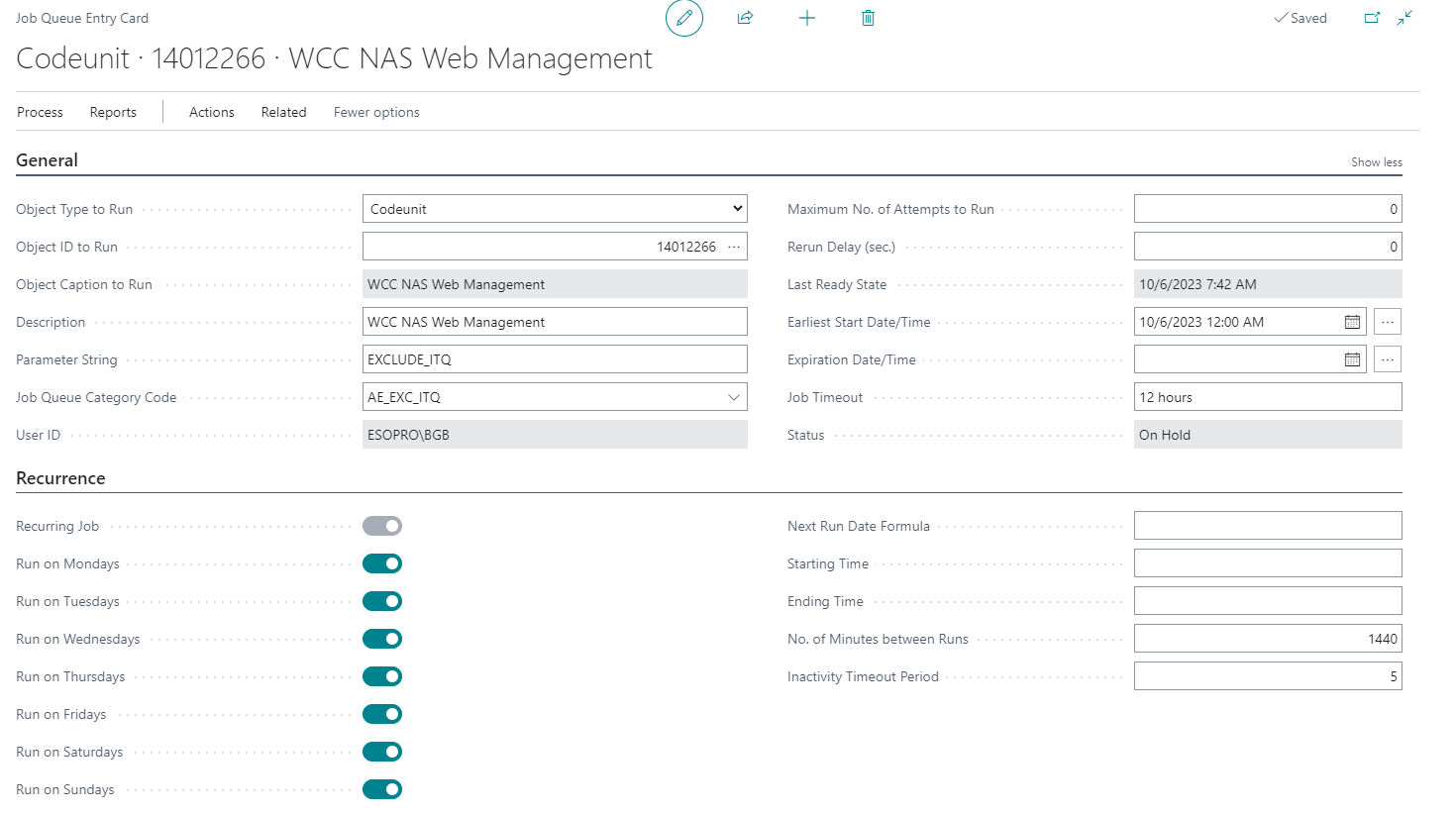Click ellipsis lookup in Object ID field
Image resolution: width=1456 pixels, height=815 pixels.
click(734, 247)
